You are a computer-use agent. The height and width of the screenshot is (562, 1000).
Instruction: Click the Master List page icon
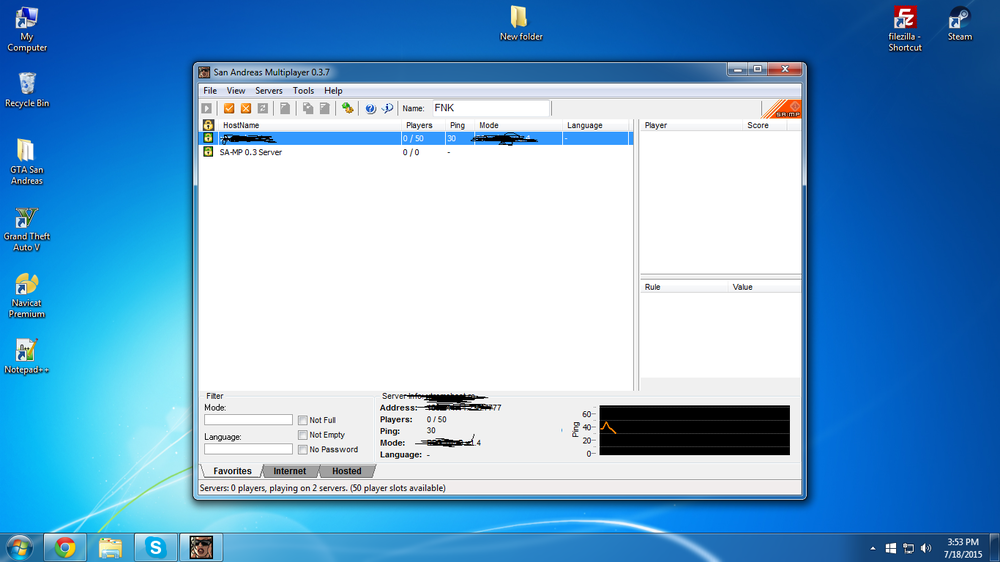[285, 108]
